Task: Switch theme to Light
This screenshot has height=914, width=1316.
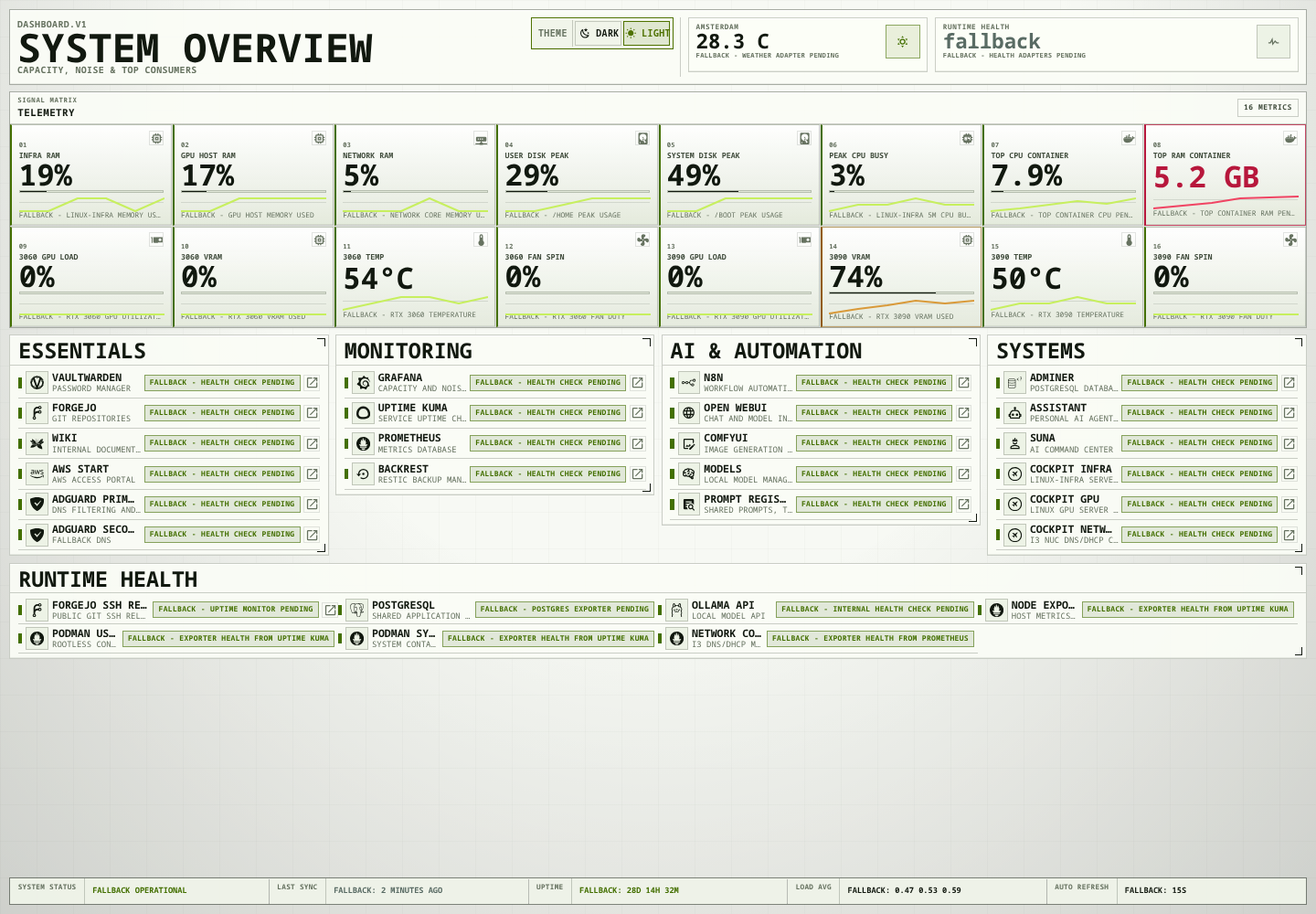Action: [x=647, y=33]
